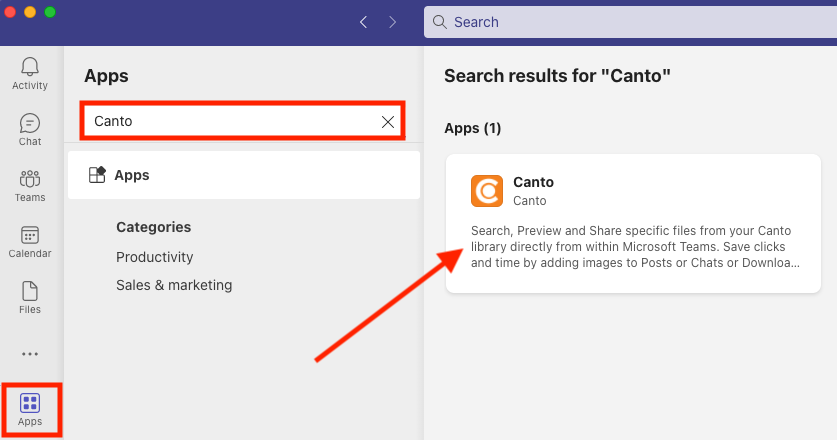Open the three-dot more apps menu
837x440 pixels.
pyautogui.click(x=30, y=354)
